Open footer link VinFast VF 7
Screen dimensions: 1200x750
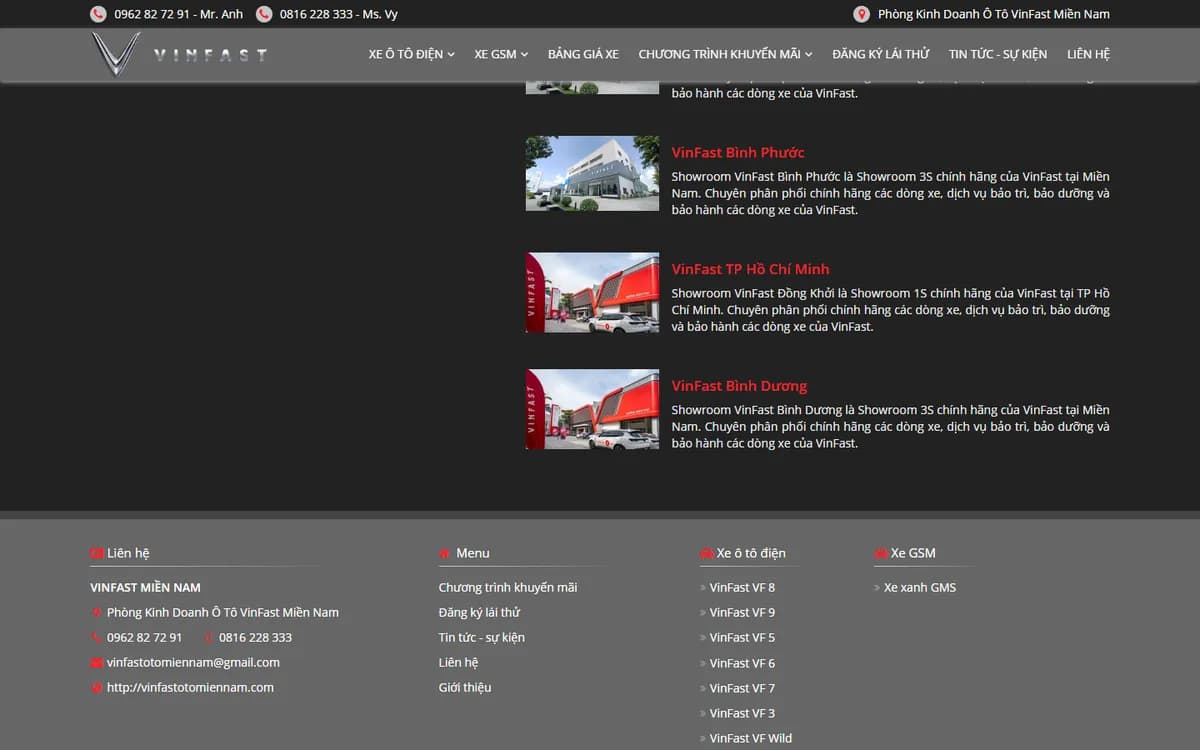742,688
